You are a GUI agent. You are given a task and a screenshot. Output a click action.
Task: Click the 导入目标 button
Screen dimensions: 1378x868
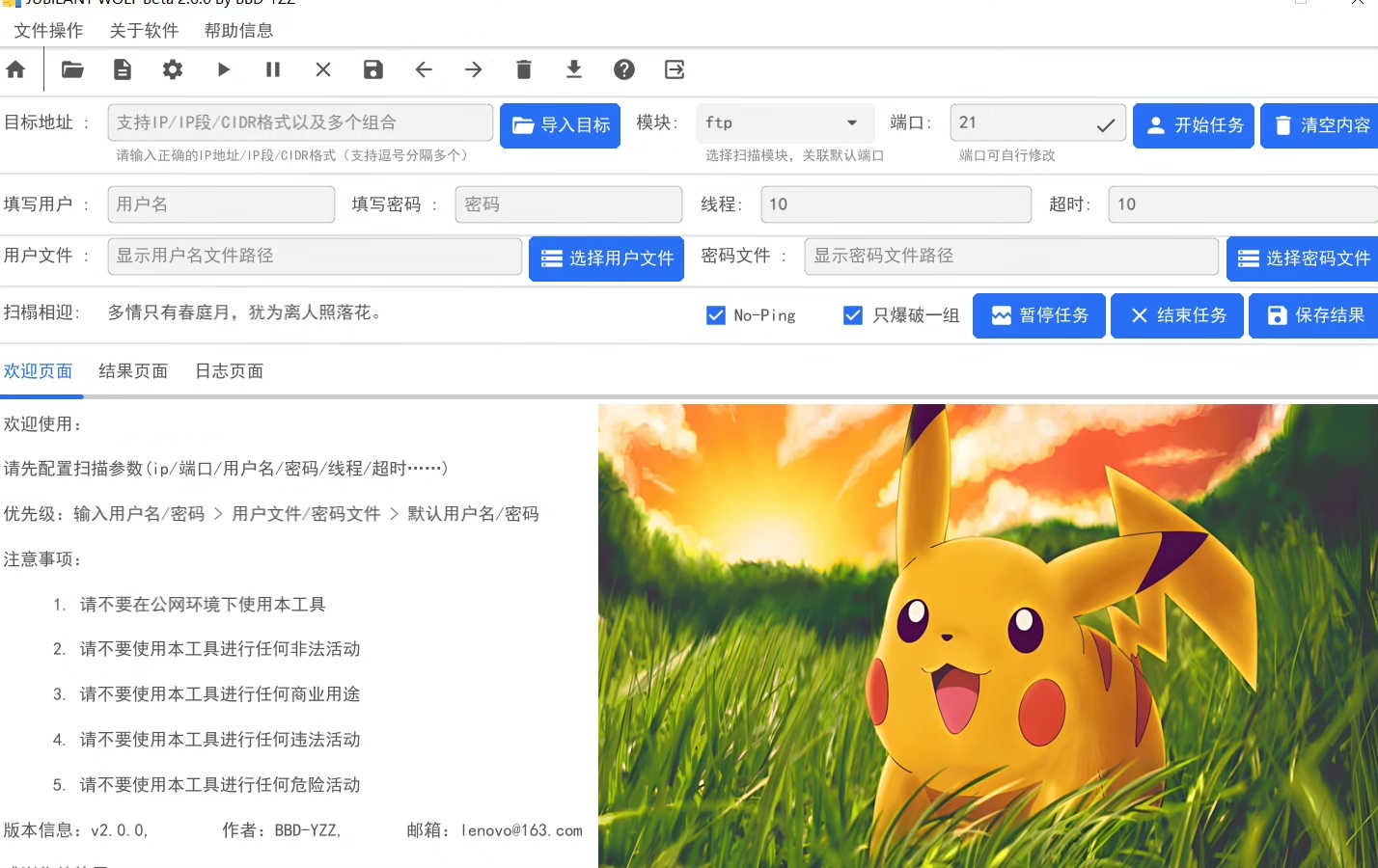(560, 125)
